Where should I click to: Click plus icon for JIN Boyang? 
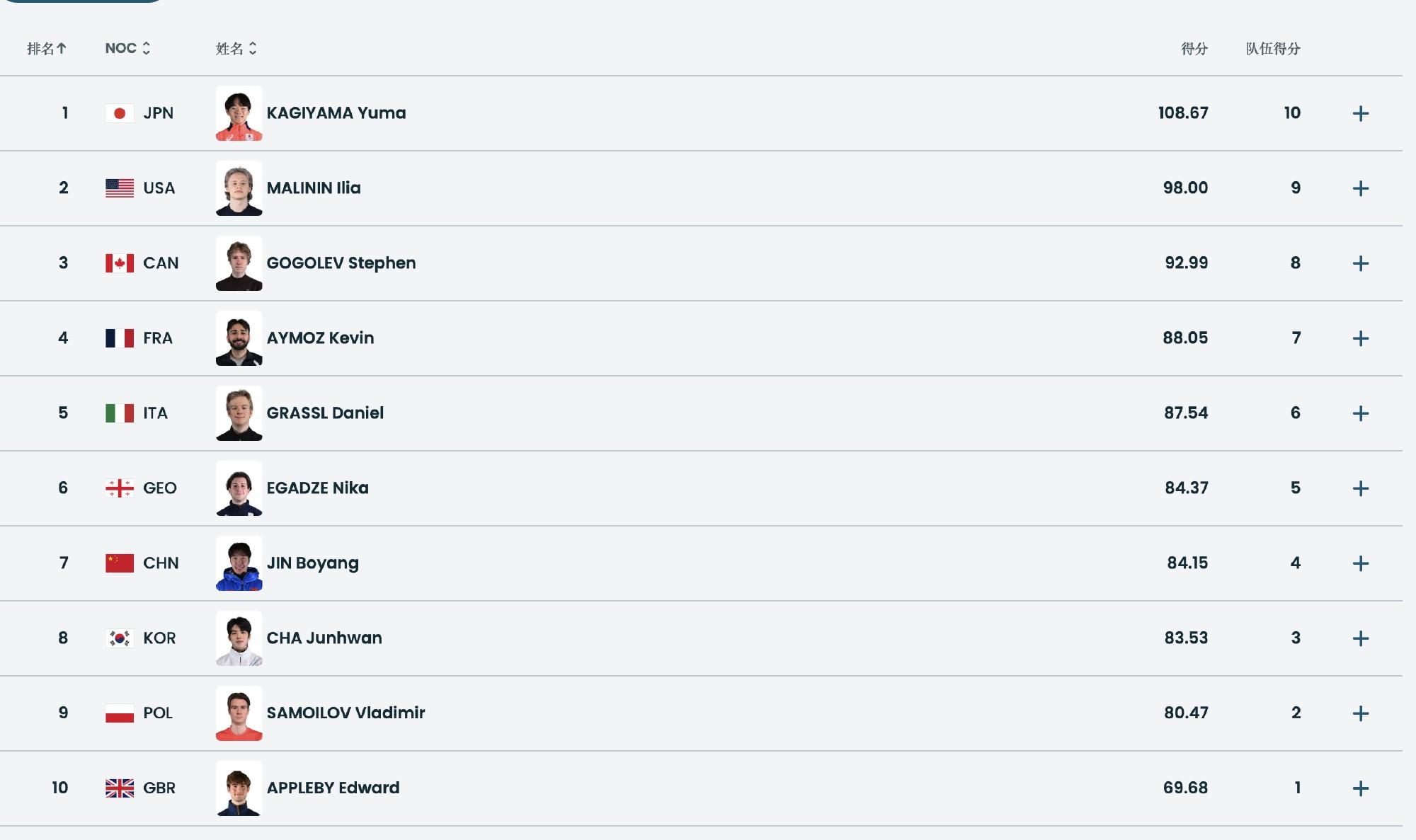[1360, 563]
